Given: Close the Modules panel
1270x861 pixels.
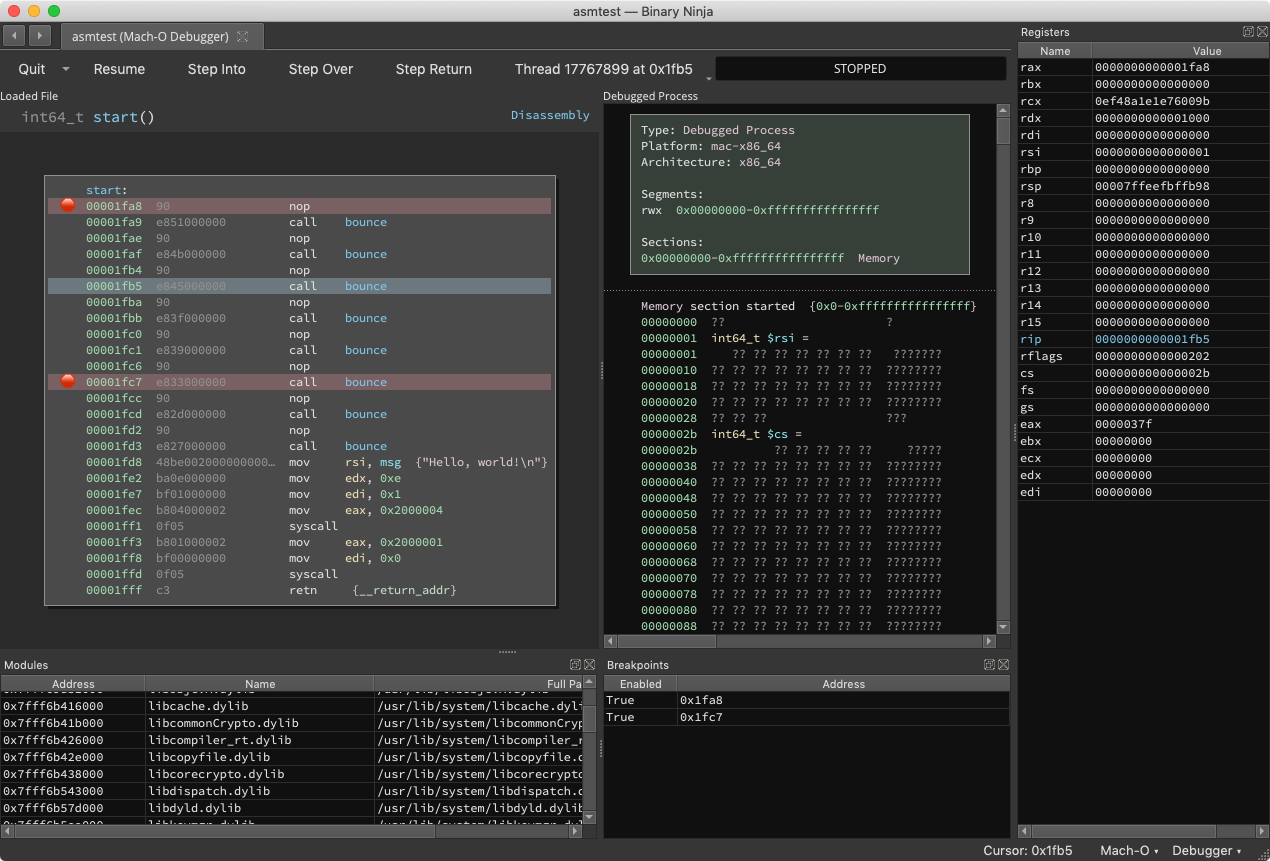Looking at the screenshot, I should 589,665.
